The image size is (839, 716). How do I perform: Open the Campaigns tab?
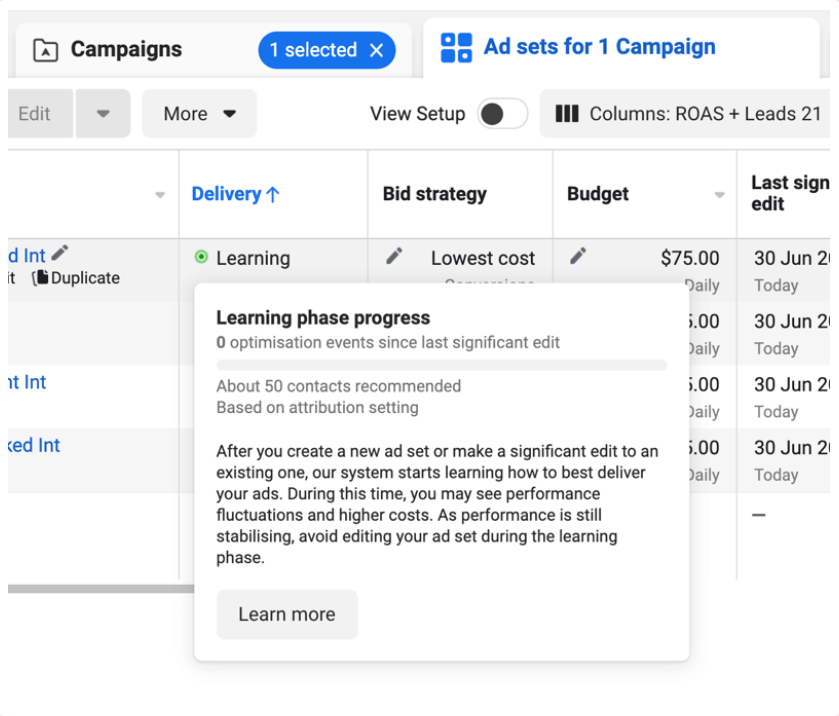[x=214, y=50]
